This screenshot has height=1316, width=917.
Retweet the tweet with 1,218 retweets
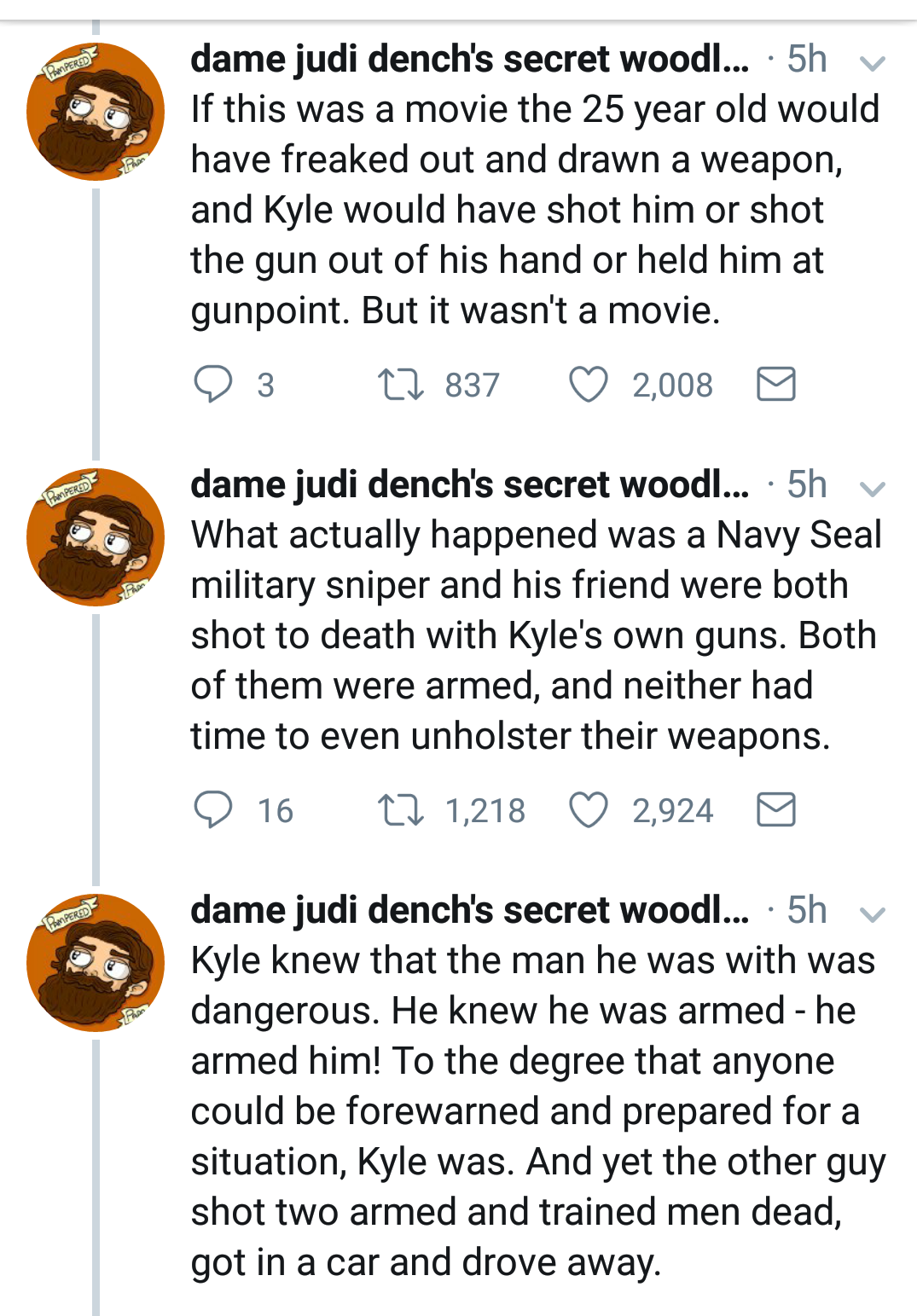tap(401, 809)
